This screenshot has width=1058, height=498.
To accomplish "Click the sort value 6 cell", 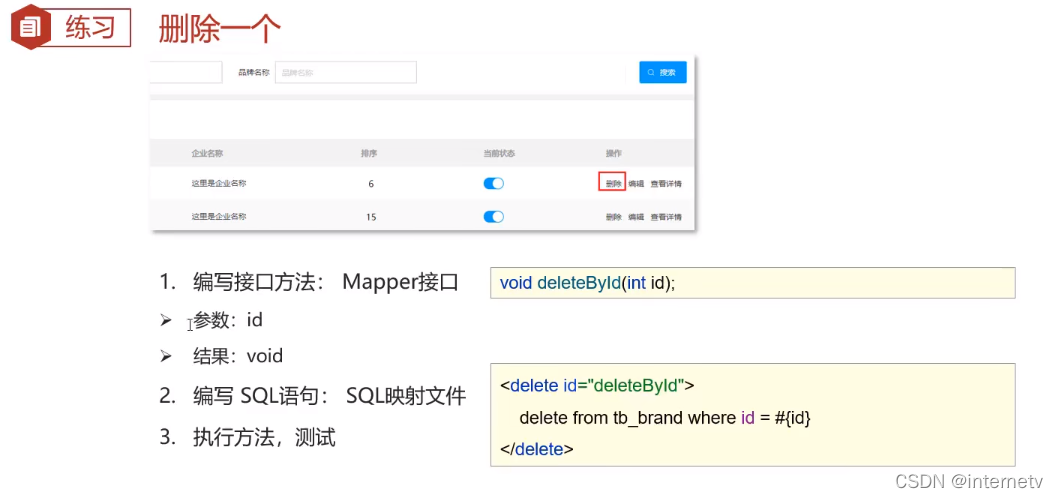I will (x=371, y=184).
